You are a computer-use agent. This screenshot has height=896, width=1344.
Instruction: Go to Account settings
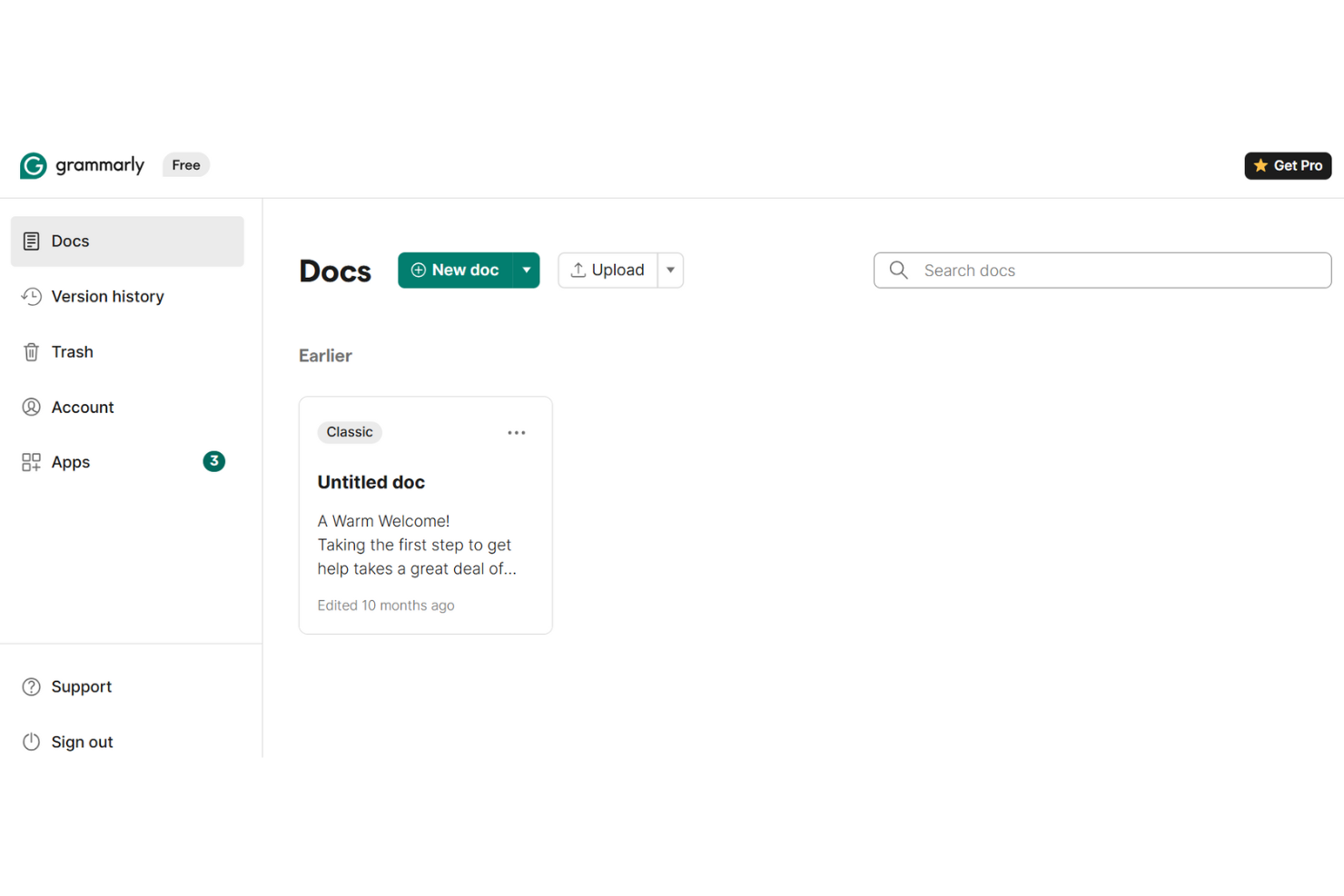click(x=127, y=408)
